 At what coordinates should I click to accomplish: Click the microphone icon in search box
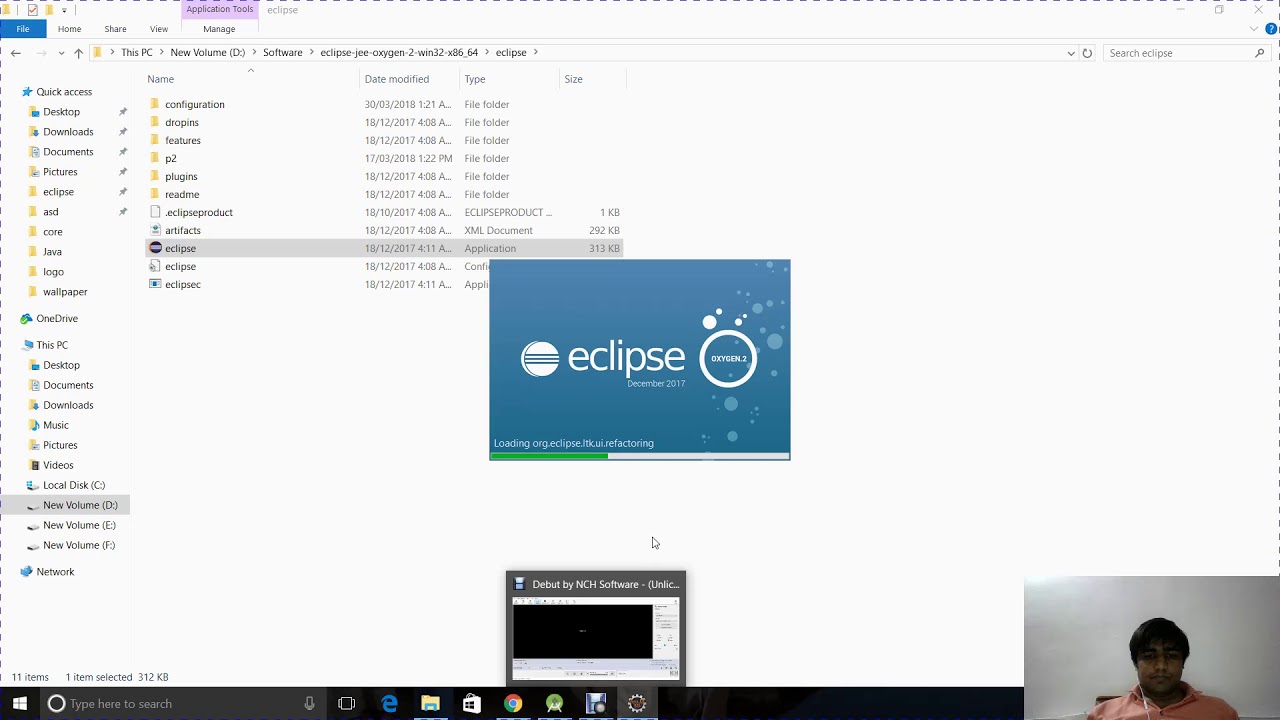pyautogui.click(x=309, y=704)
